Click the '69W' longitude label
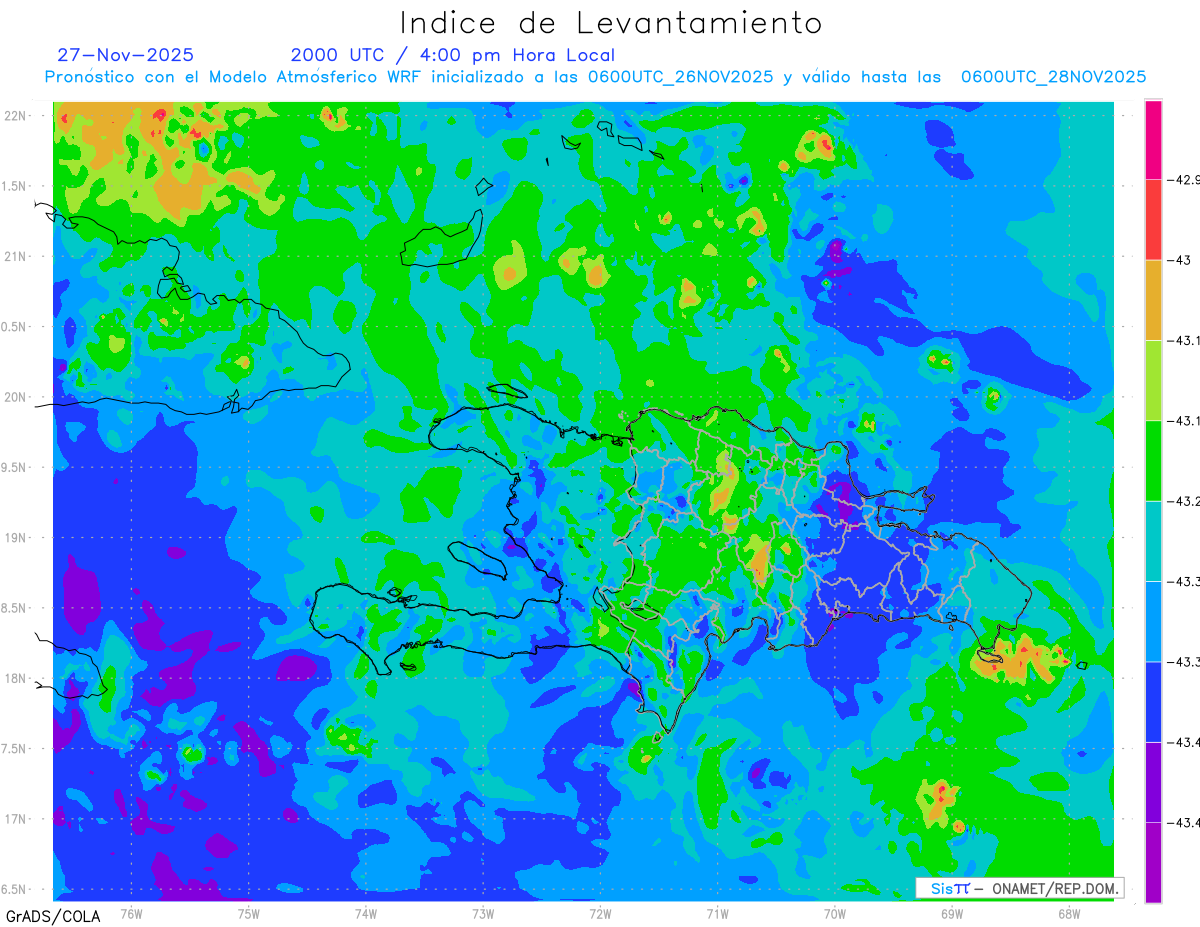1200x927 pixels. (952, 912)
